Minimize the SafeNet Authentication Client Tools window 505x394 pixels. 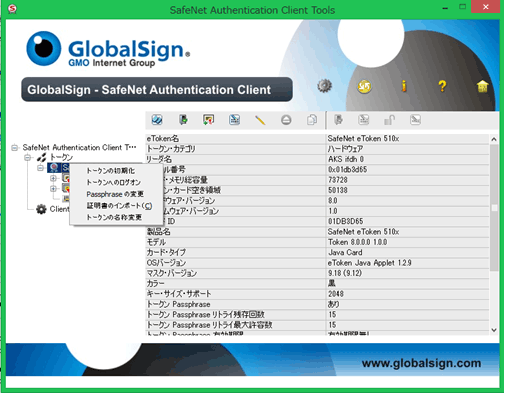click(x=445, y=7)
